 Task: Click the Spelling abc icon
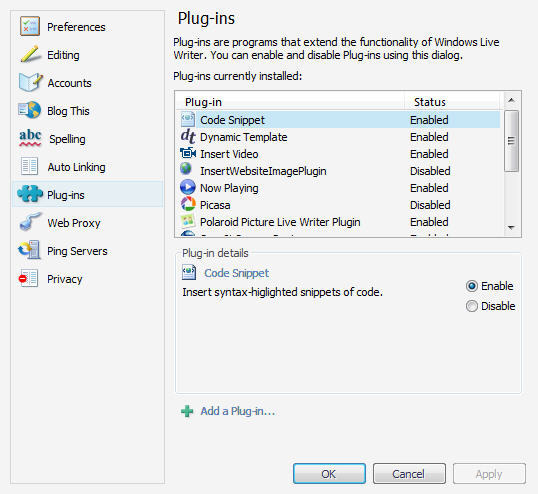30,138
